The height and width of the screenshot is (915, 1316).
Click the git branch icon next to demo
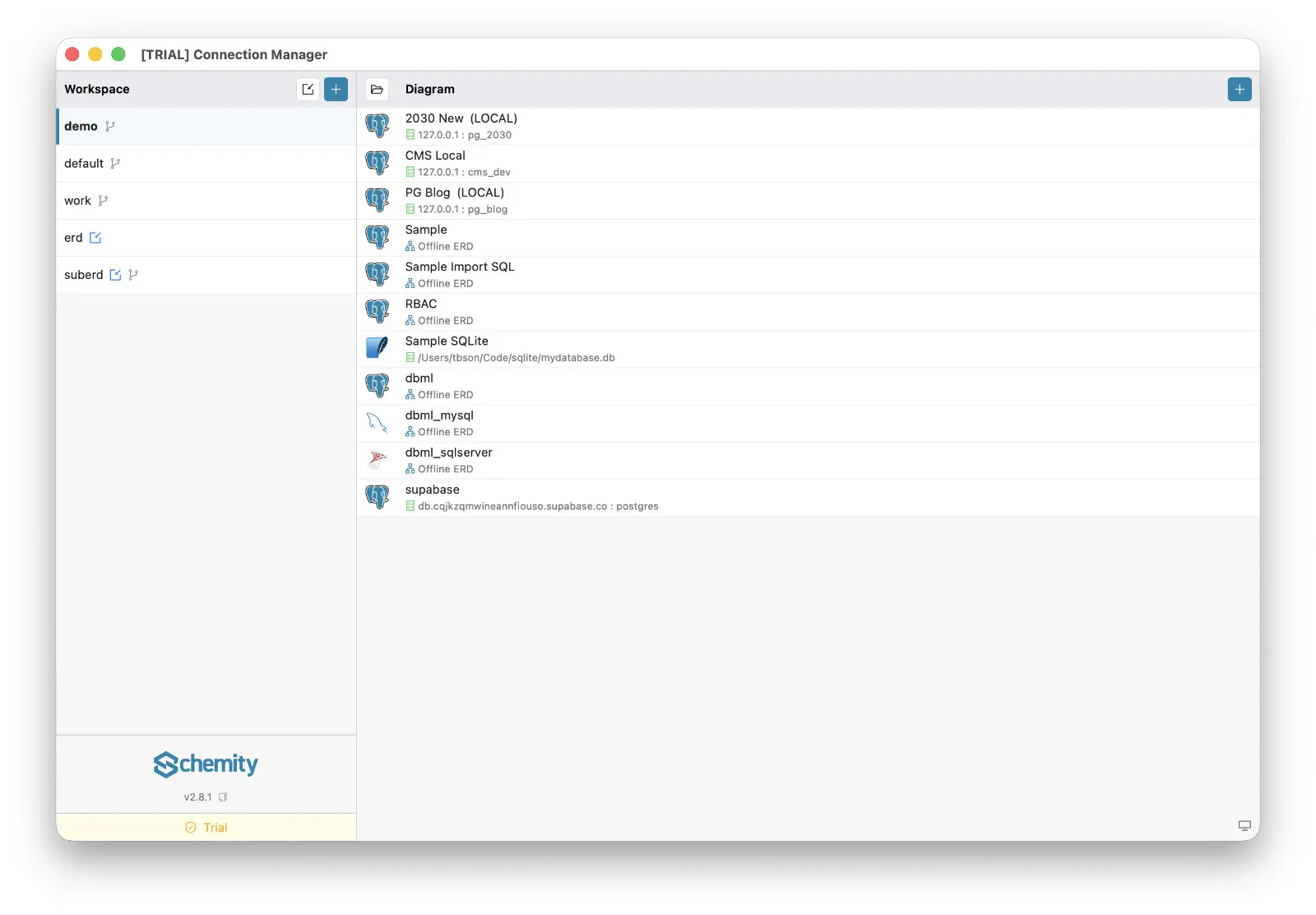point(110,126)
